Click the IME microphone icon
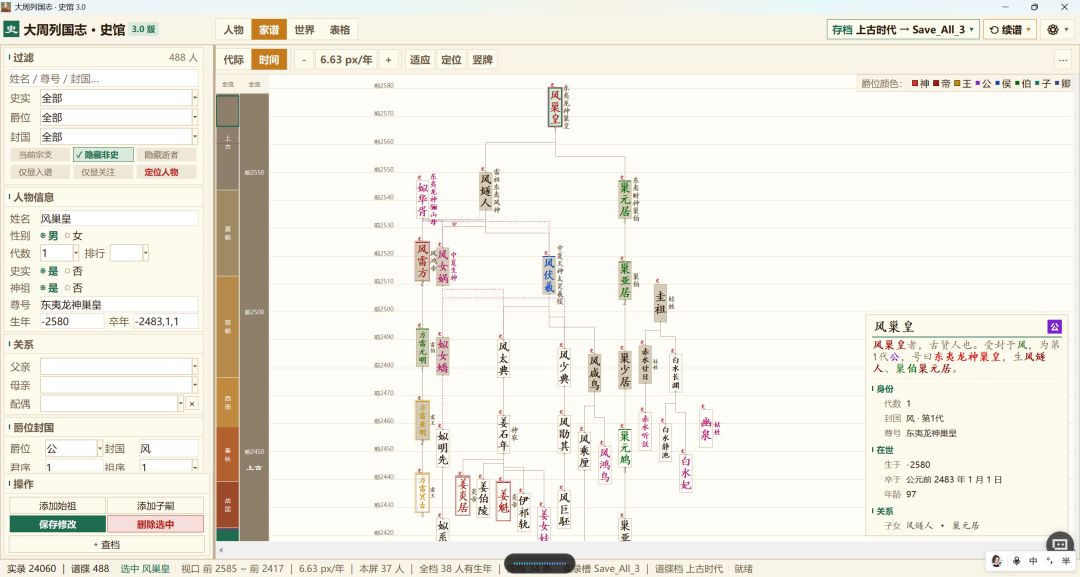The image size is (1080, 577). 1016,561
